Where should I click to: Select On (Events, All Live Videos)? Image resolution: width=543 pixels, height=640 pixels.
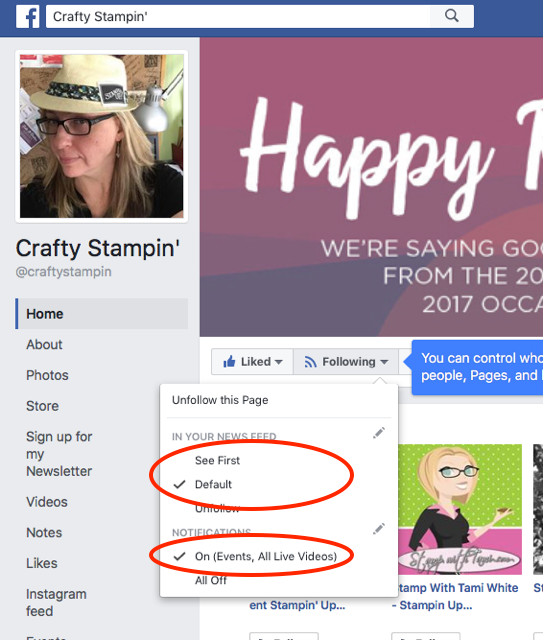266,556
